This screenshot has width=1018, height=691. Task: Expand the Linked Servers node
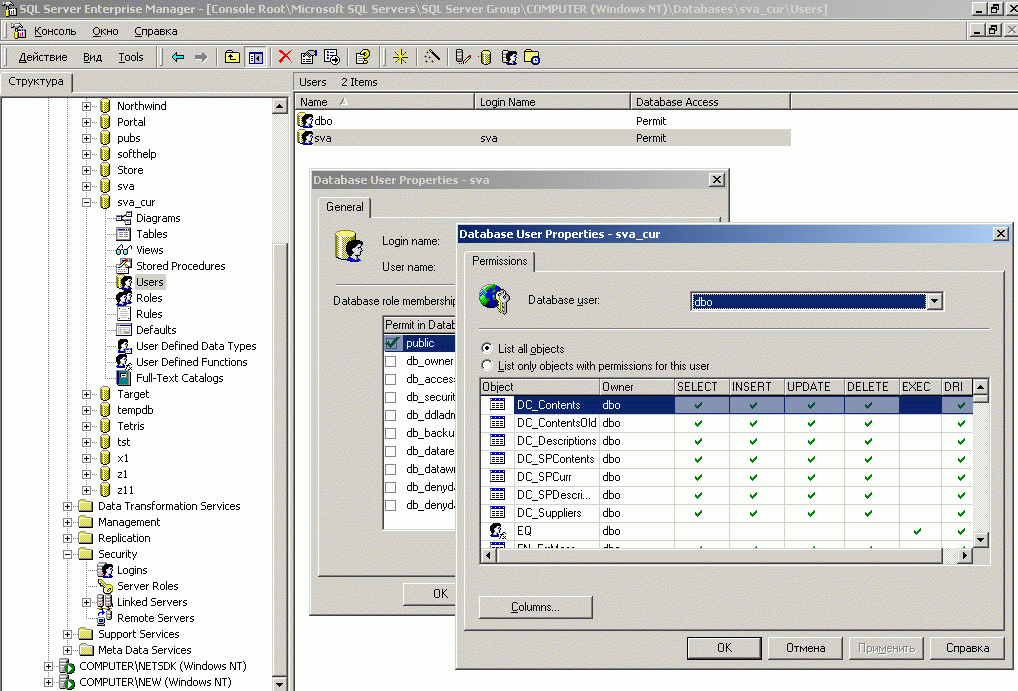(86, 603)
